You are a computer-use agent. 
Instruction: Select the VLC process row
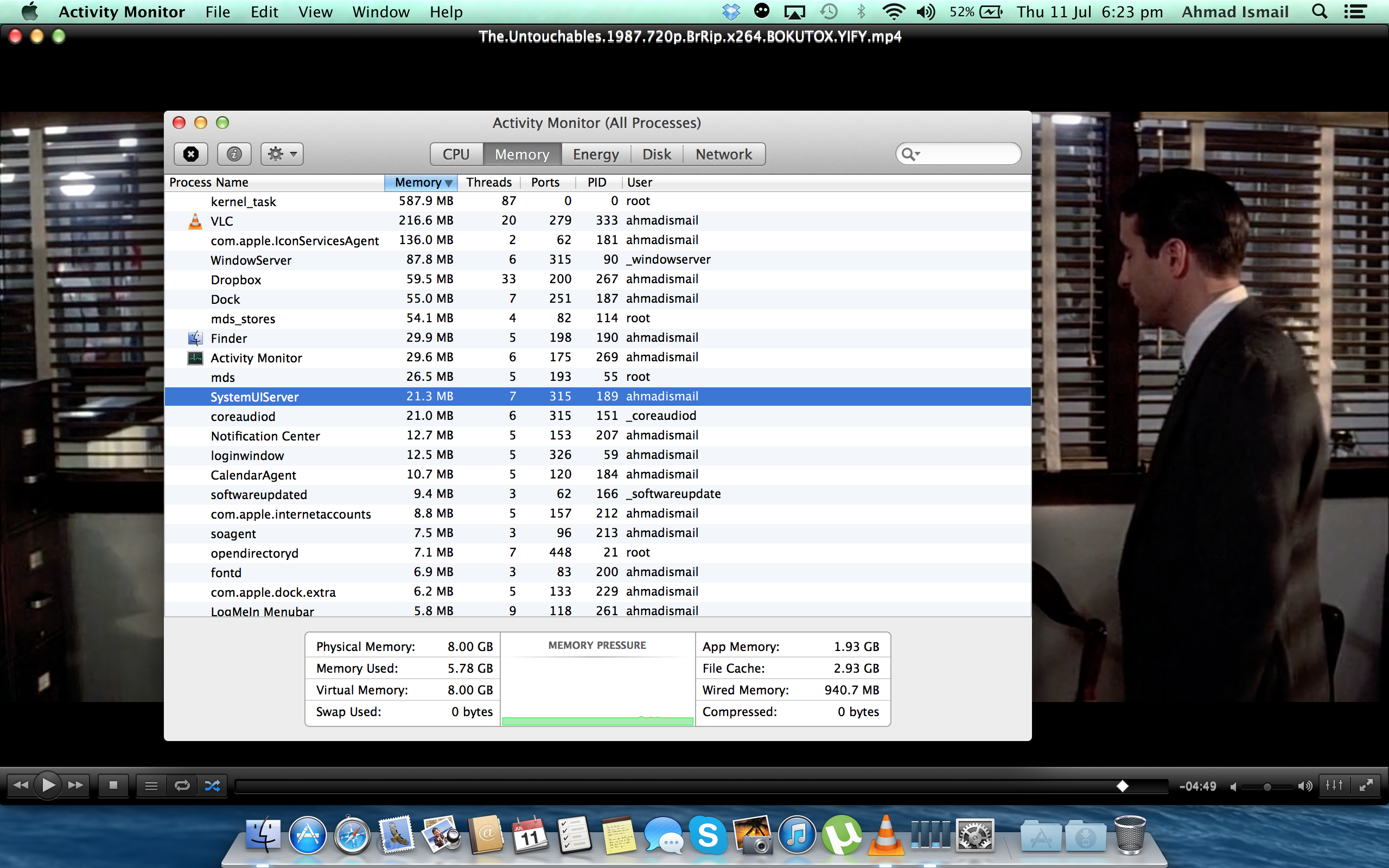point(597,221)
